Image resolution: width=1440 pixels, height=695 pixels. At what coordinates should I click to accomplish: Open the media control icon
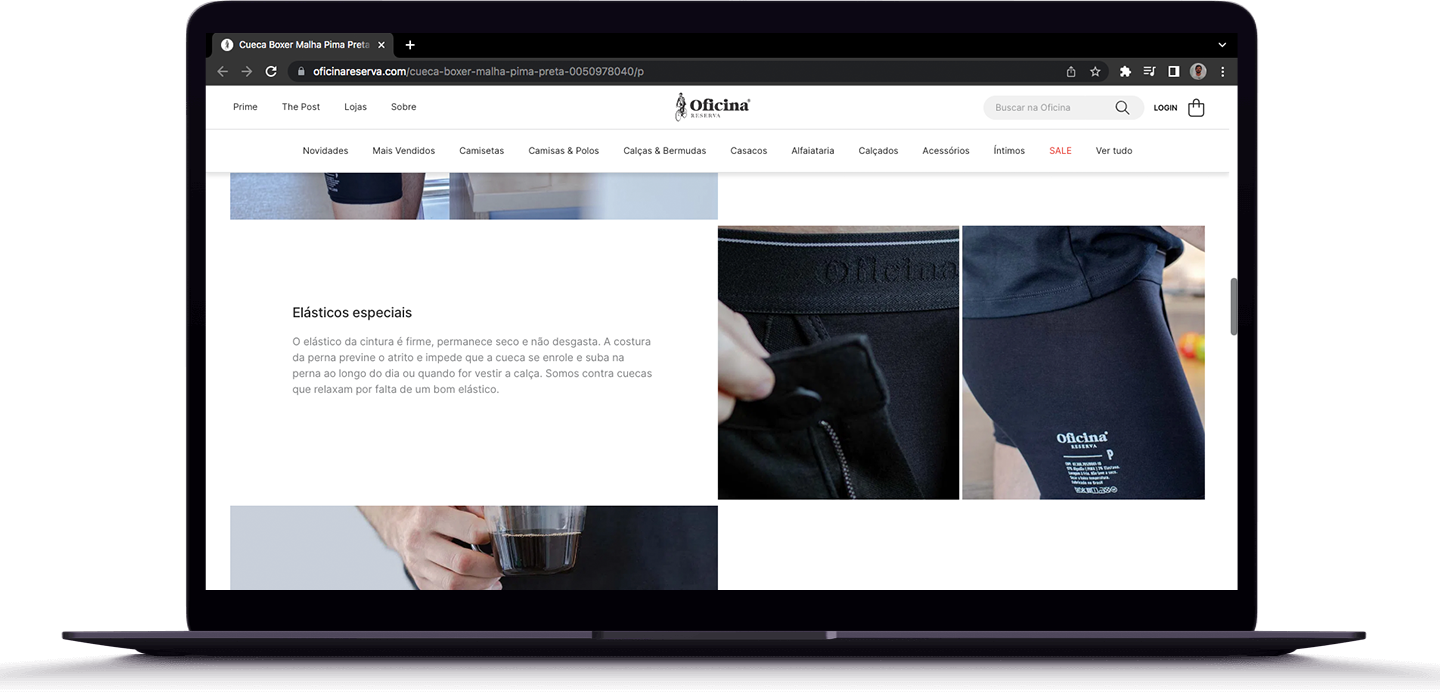pyautogui.click(x=1149, y=72)
